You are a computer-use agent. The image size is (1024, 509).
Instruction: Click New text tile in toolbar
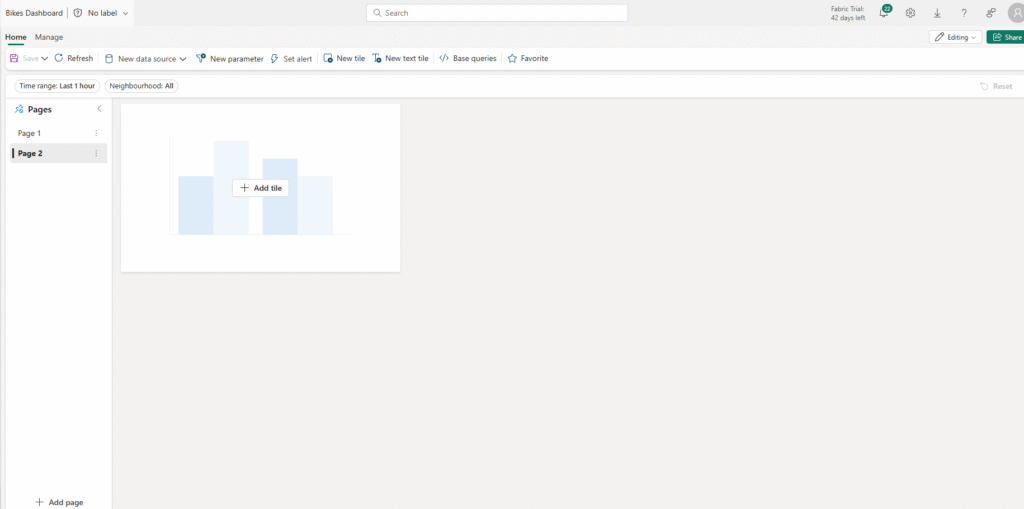tap(400, 59)
